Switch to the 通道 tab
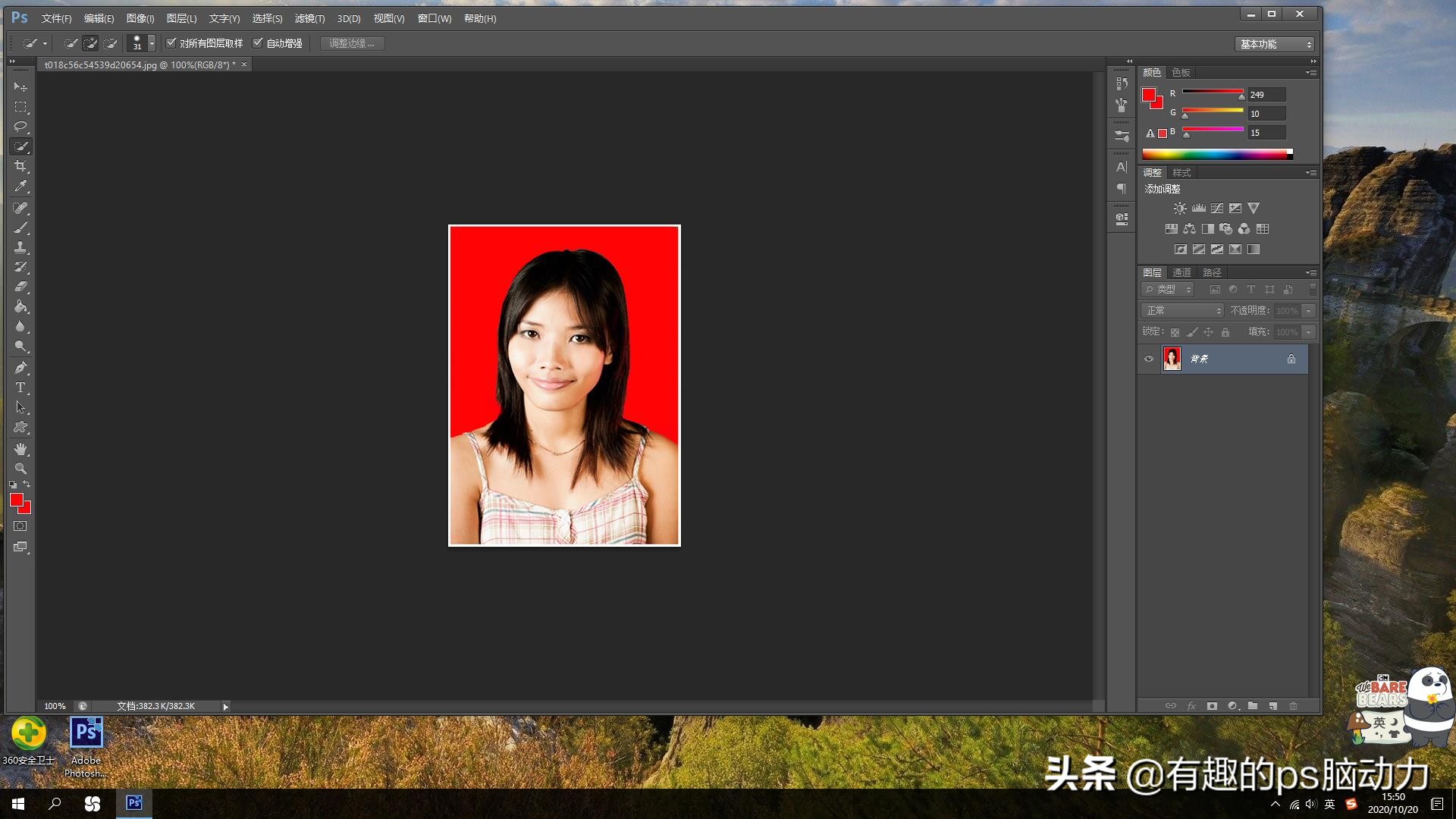 1181,272
